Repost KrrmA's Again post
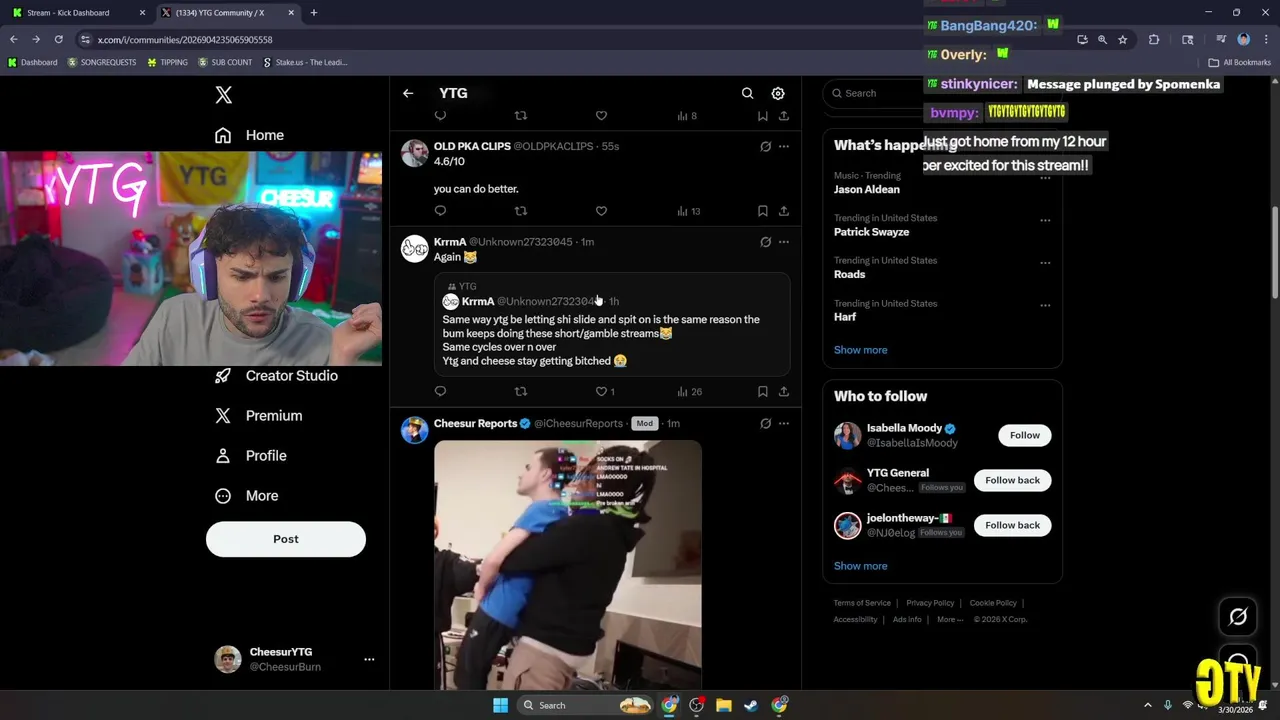The image size is (1280, 720). coord(520,391)
